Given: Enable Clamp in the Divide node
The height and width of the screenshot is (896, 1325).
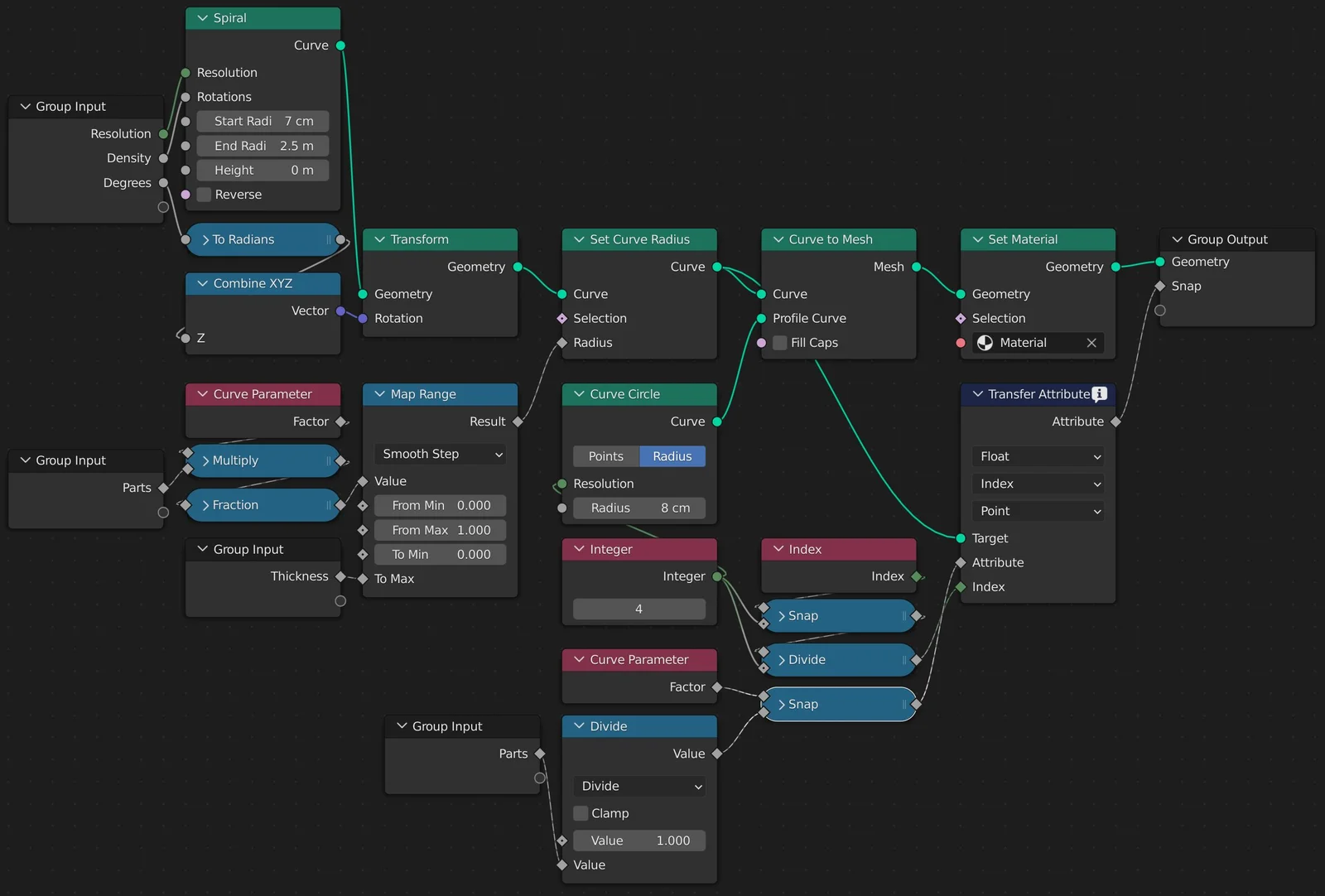Looking at the screenshot, I should [x=581, y=813].
